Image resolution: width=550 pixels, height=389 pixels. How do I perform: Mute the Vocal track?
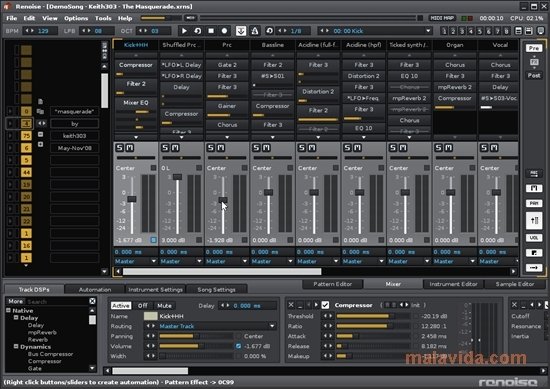[x=494, y=148]
